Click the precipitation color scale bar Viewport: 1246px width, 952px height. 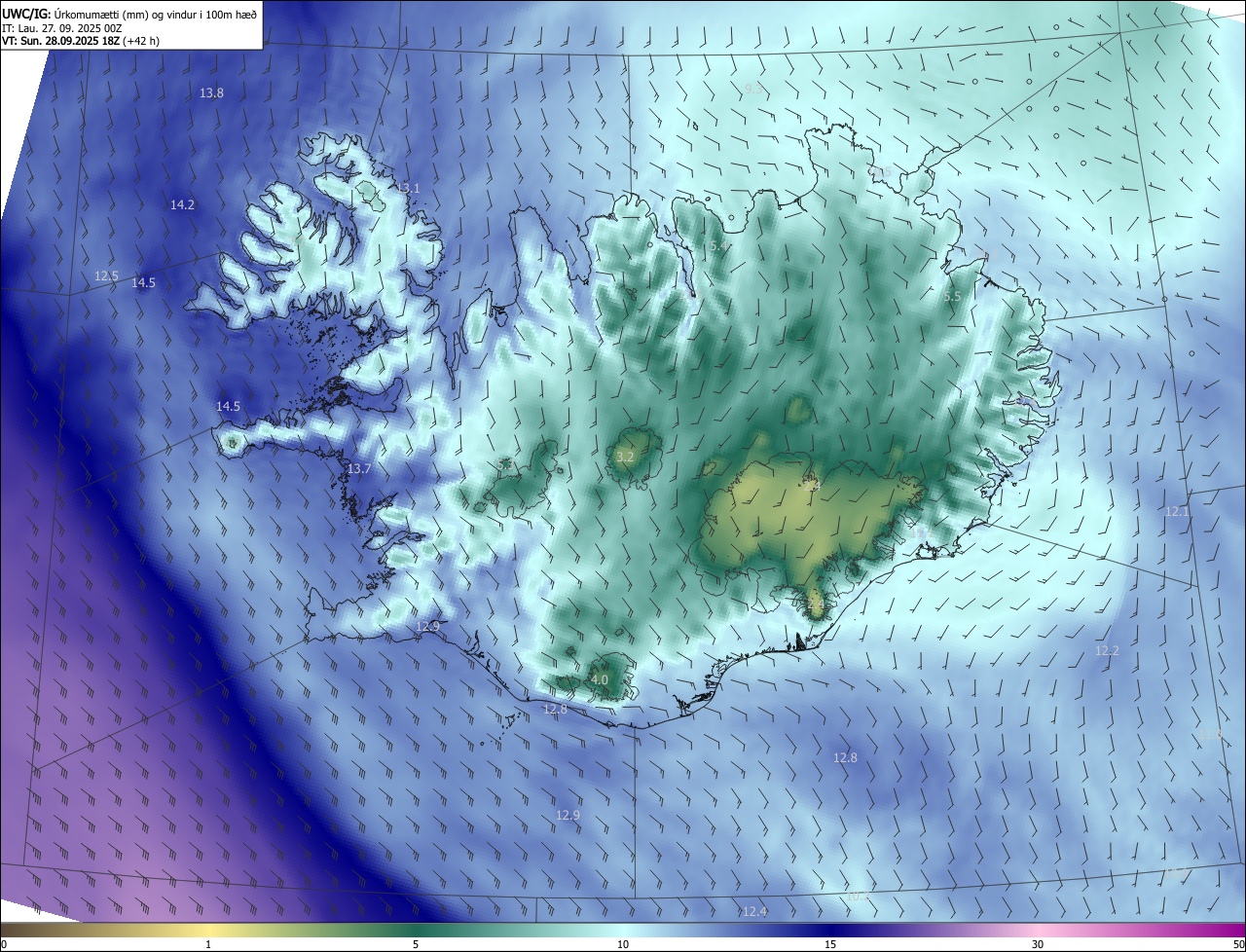pyautogui.click(x=623, y=930)
